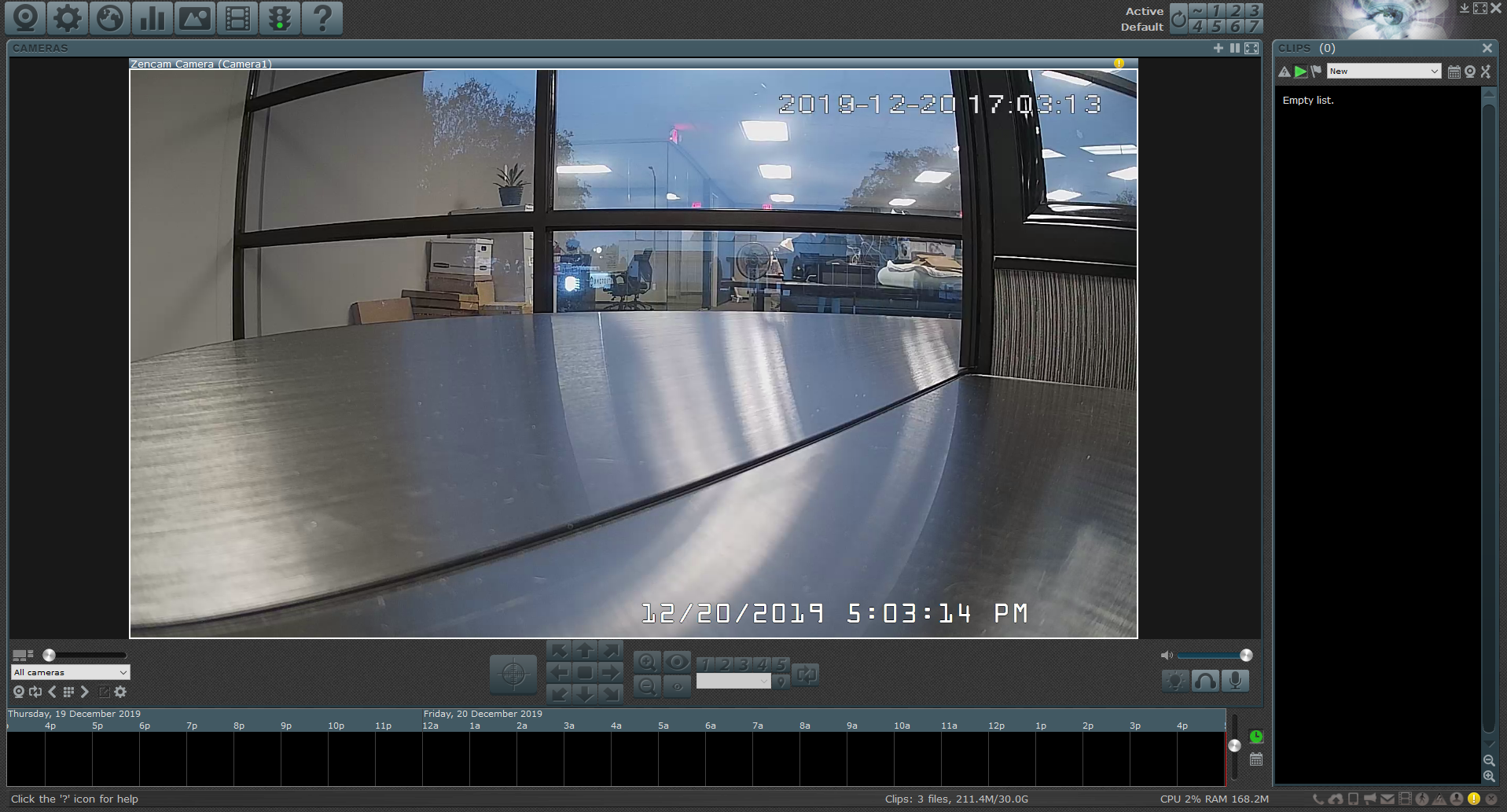Click the 6a mark on the timeline
This screenshot has height=812, width=1507.
tap(711, 726)
